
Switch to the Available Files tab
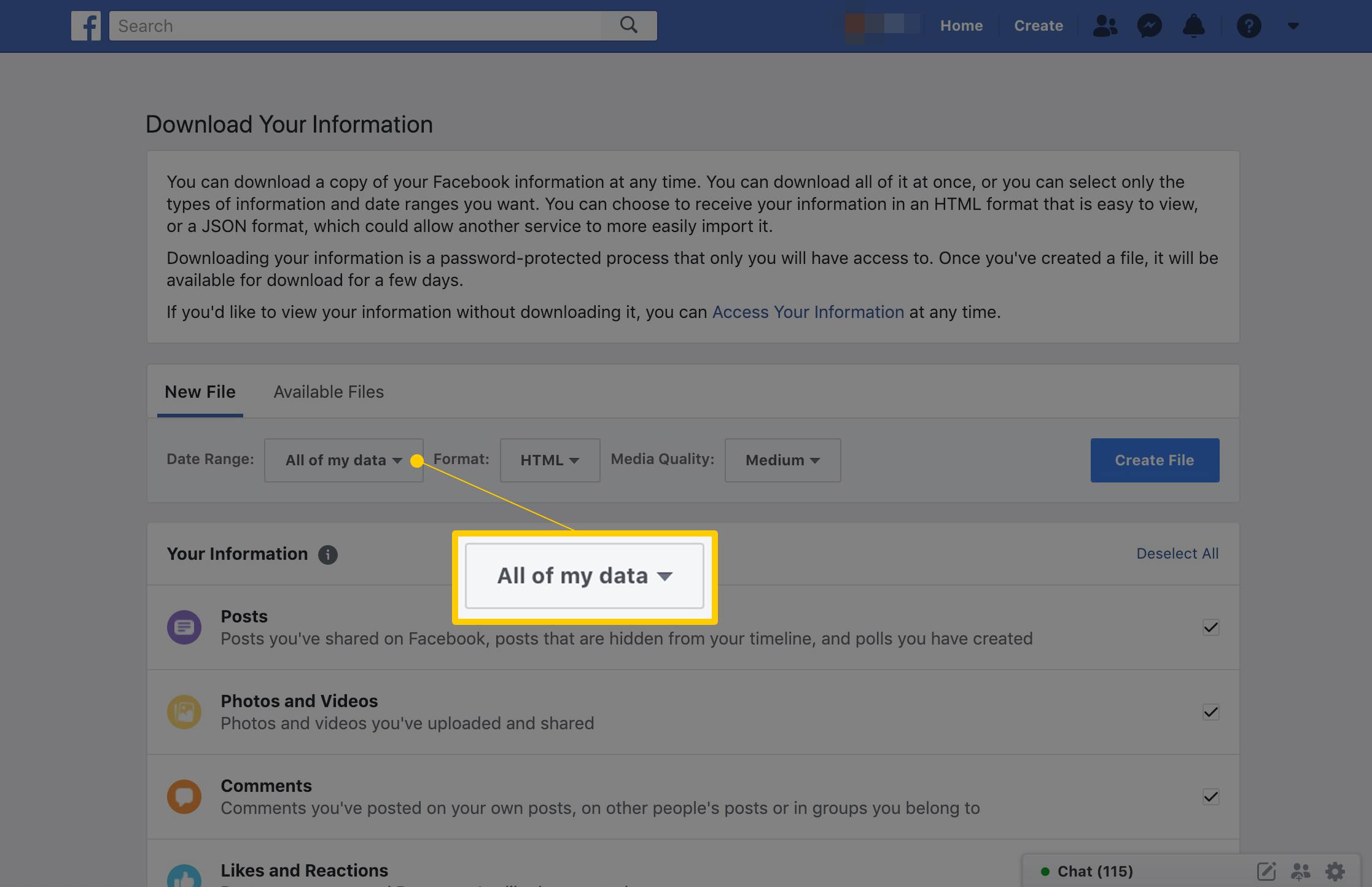point(329,392)
